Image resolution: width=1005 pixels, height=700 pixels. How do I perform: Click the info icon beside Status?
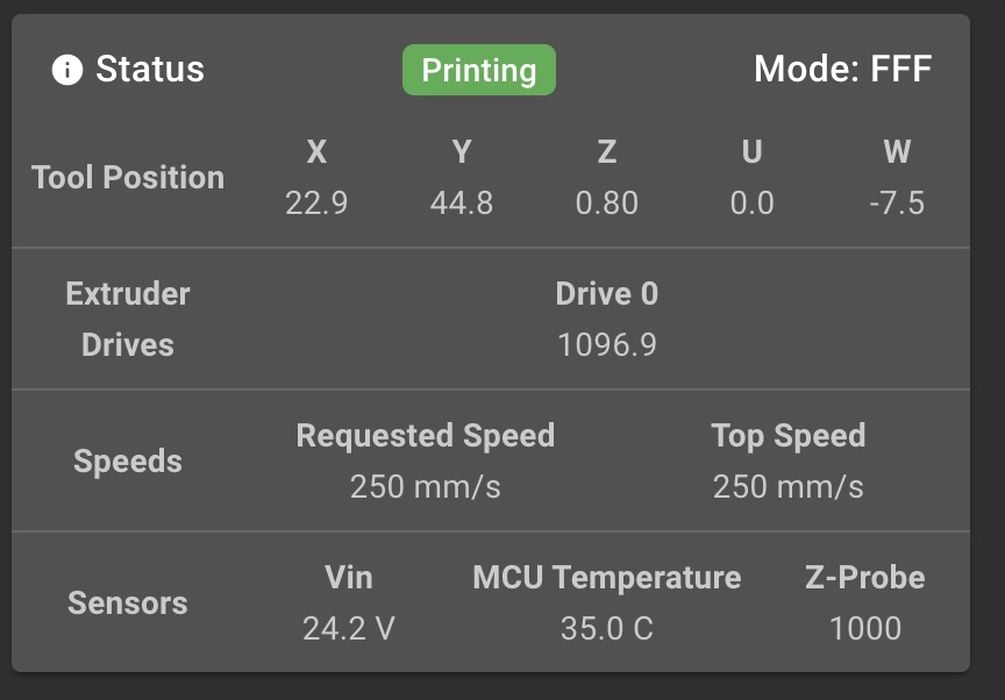67,70
